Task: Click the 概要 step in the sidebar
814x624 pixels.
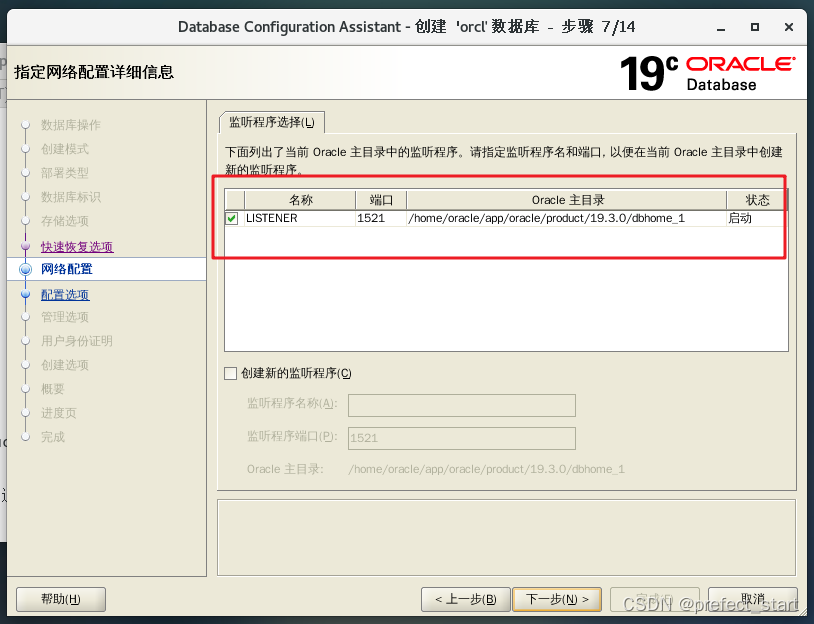Action: point(53,389)
